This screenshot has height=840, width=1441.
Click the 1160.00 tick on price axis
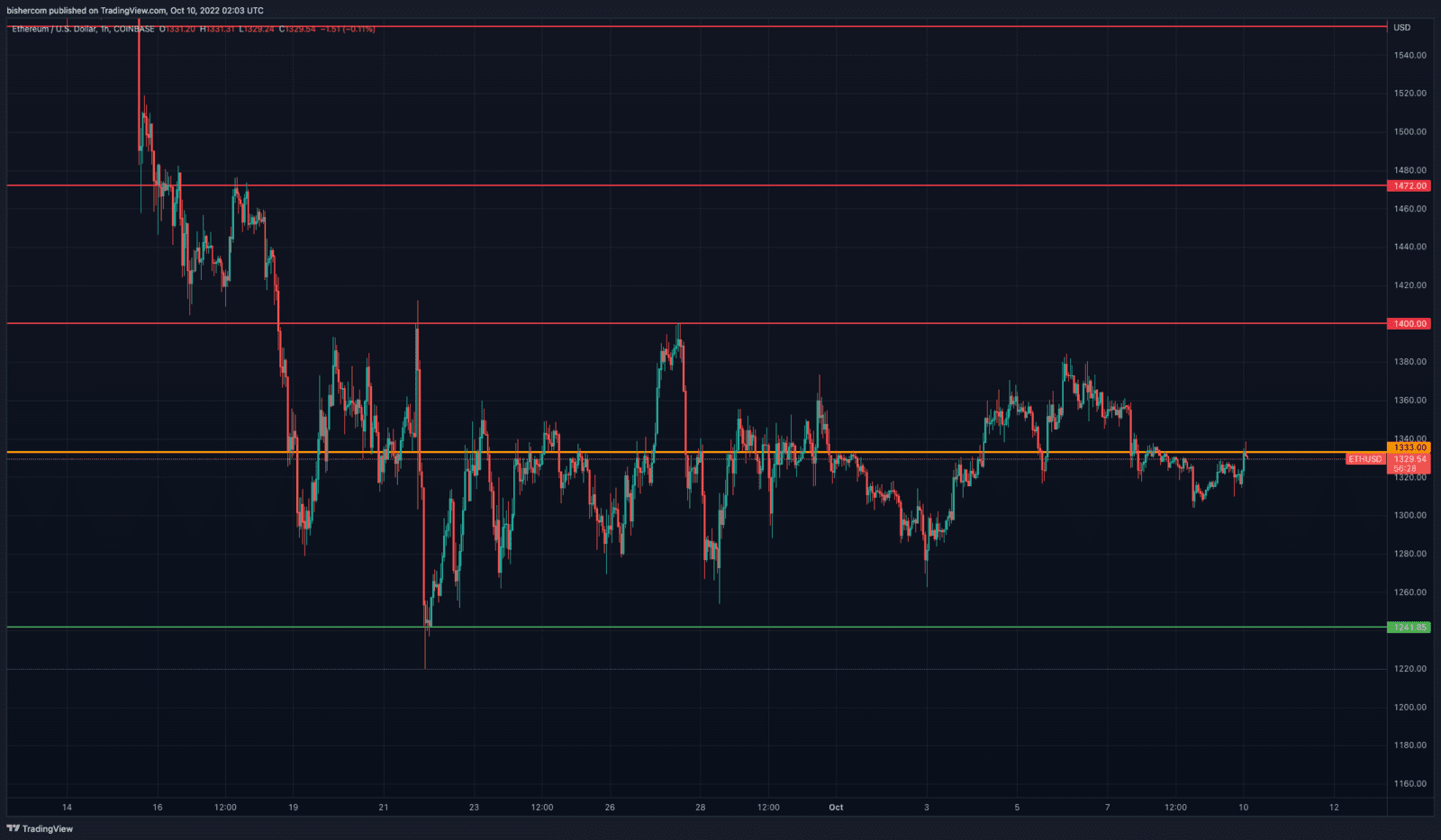click(x=1409, y=784)
